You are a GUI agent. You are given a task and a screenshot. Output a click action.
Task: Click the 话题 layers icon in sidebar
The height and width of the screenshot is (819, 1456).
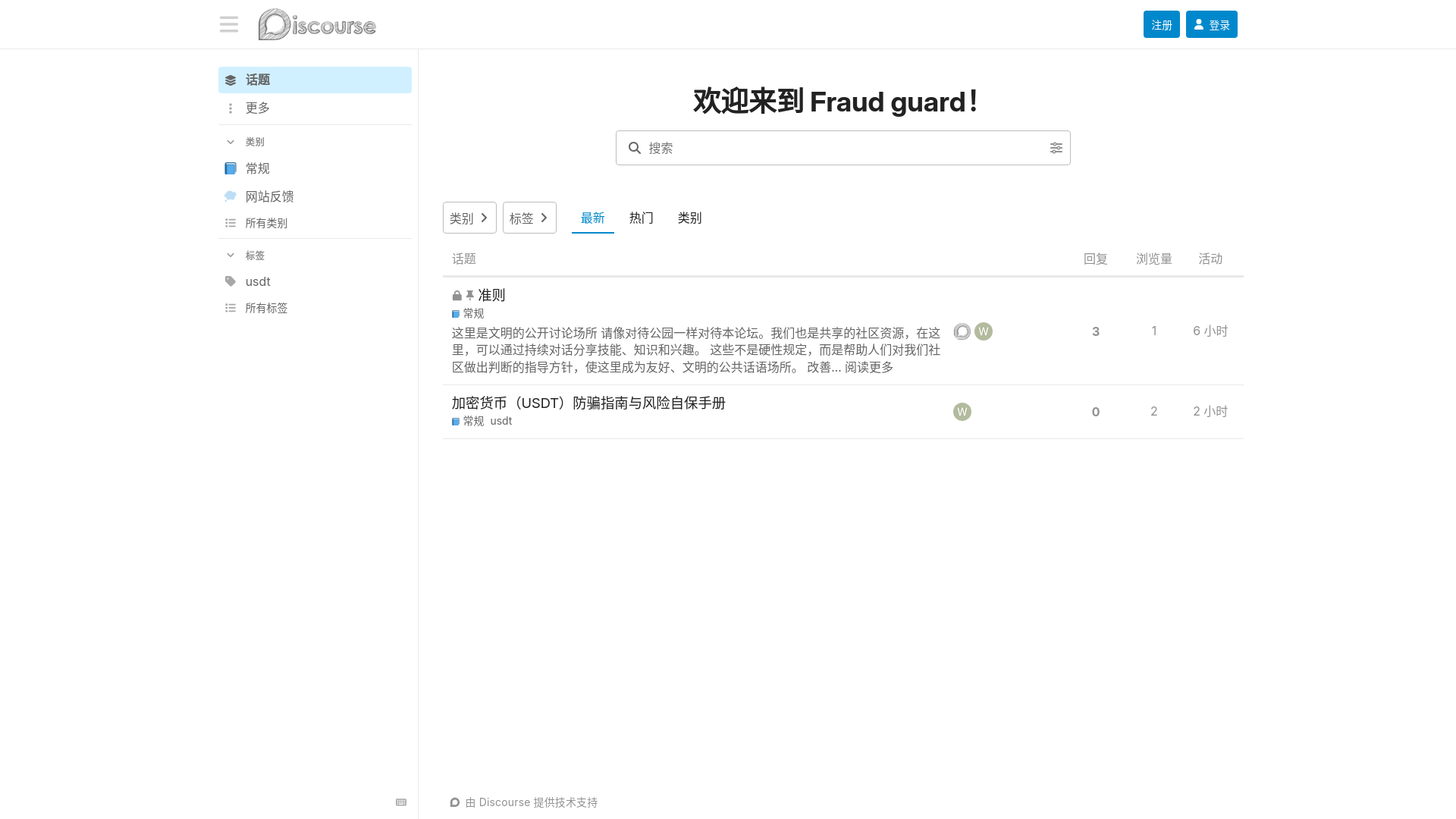click(231, 80)
